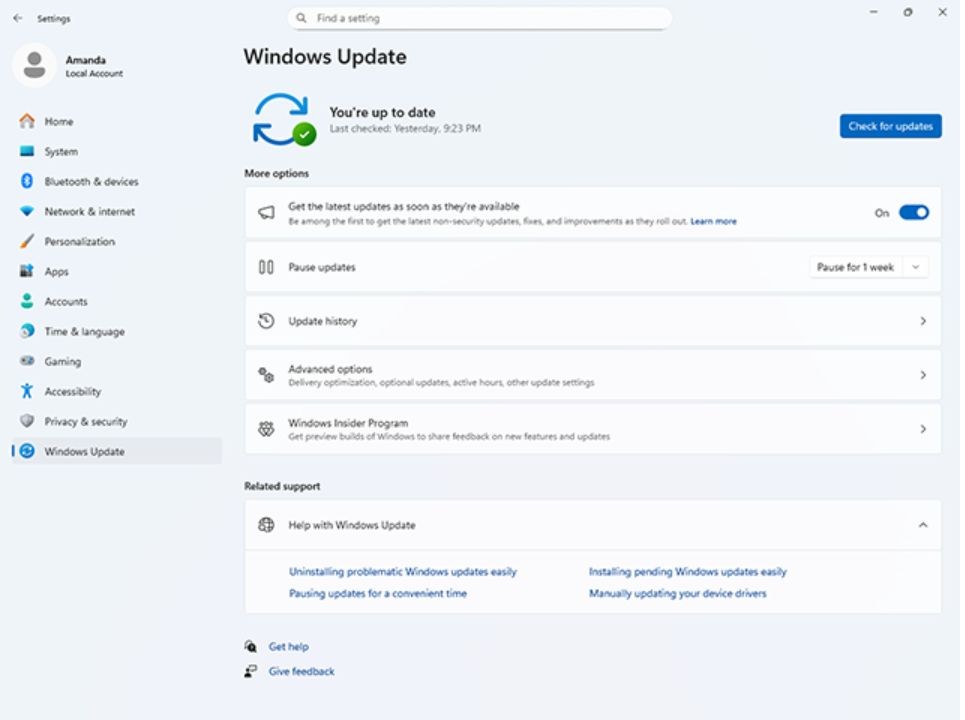The height and width of the screenshot is (720, 965).
Task: Click the Network & internet wifi icon
Action: click(x=27, y=211)
